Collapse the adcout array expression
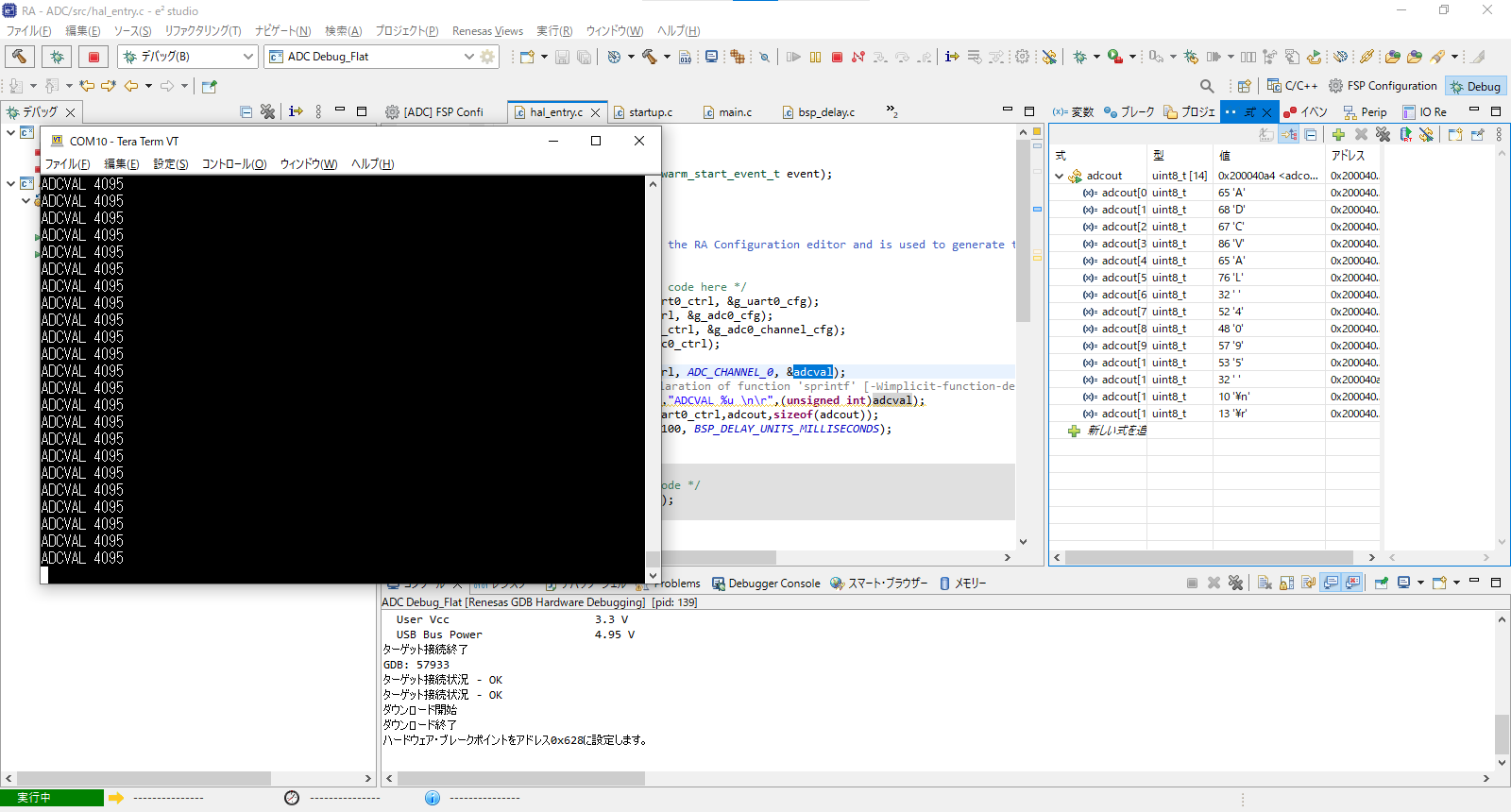Image resolution: width=1511 pixels, height=812 pixels. (1060, 176)
